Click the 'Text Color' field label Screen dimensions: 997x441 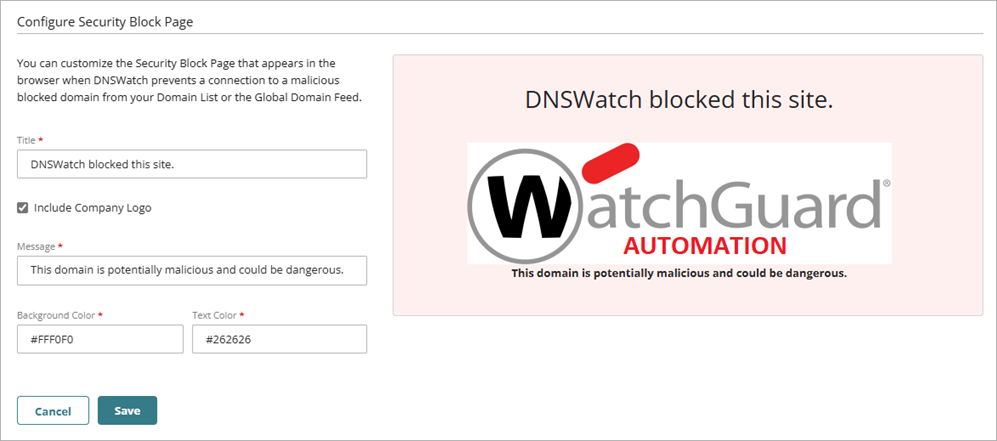pyautogui.click(x=214, y=315)
